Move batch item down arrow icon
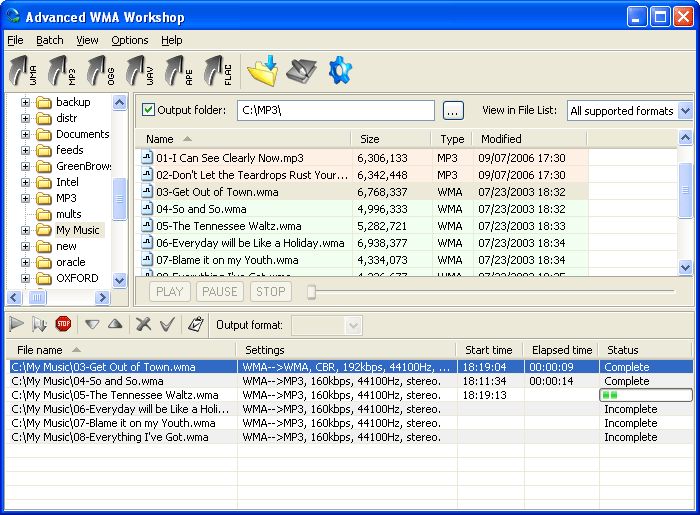700x515 pixels. [92, 324]
